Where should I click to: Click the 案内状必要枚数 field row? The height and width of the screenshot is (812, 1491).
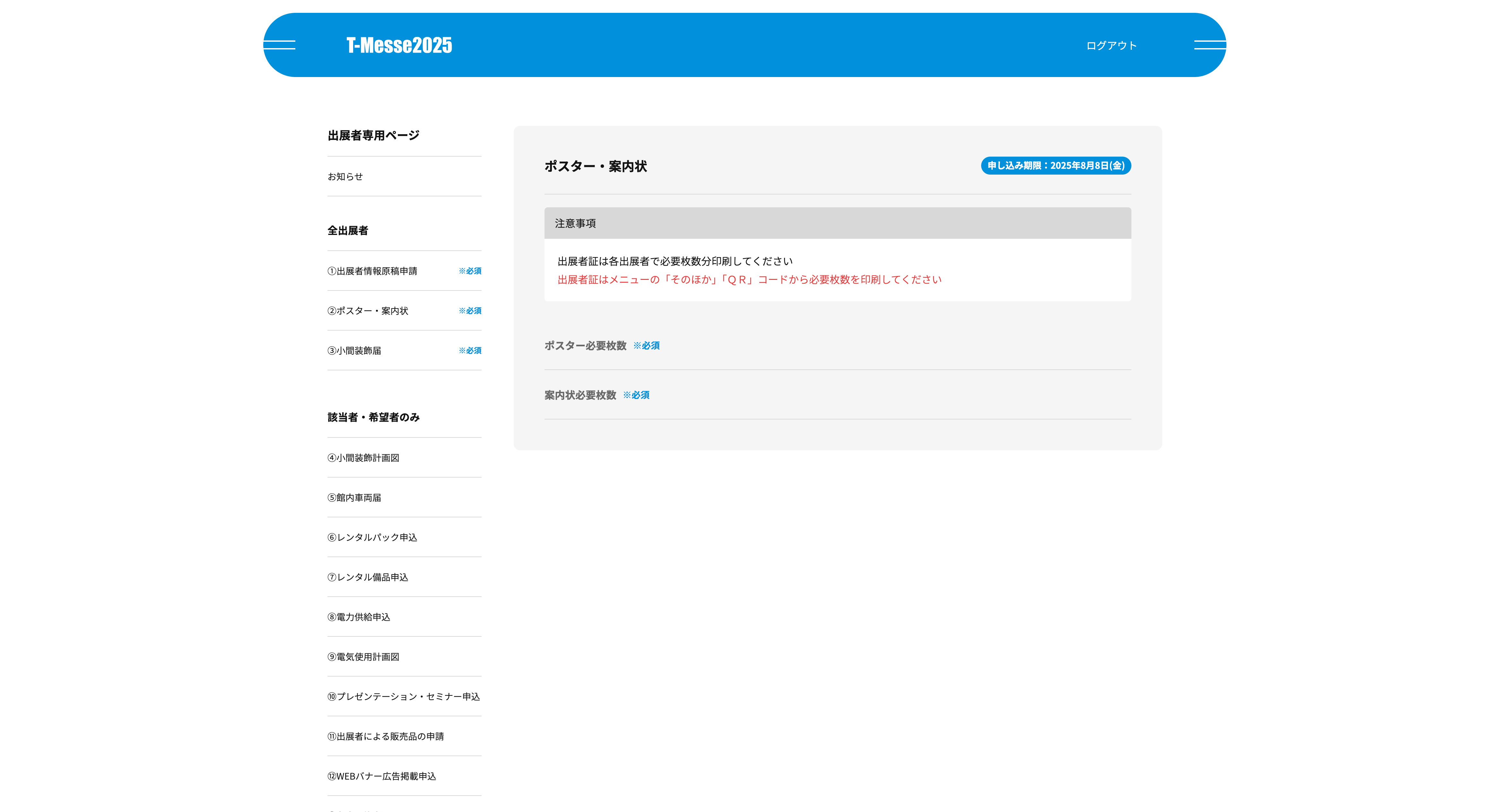(x=580, y=395)
